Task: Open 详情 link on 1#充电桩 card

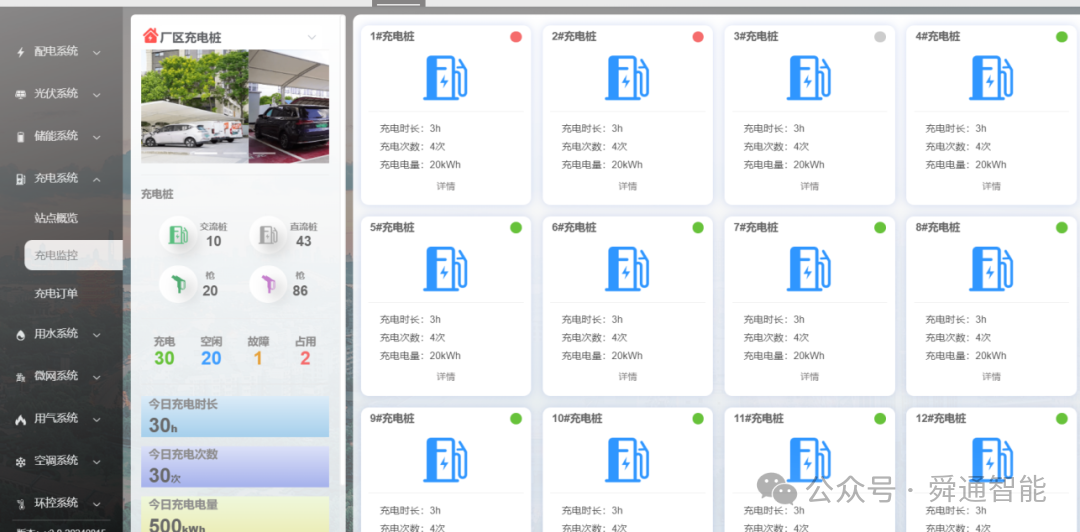Action: click(x=446, y=186)
